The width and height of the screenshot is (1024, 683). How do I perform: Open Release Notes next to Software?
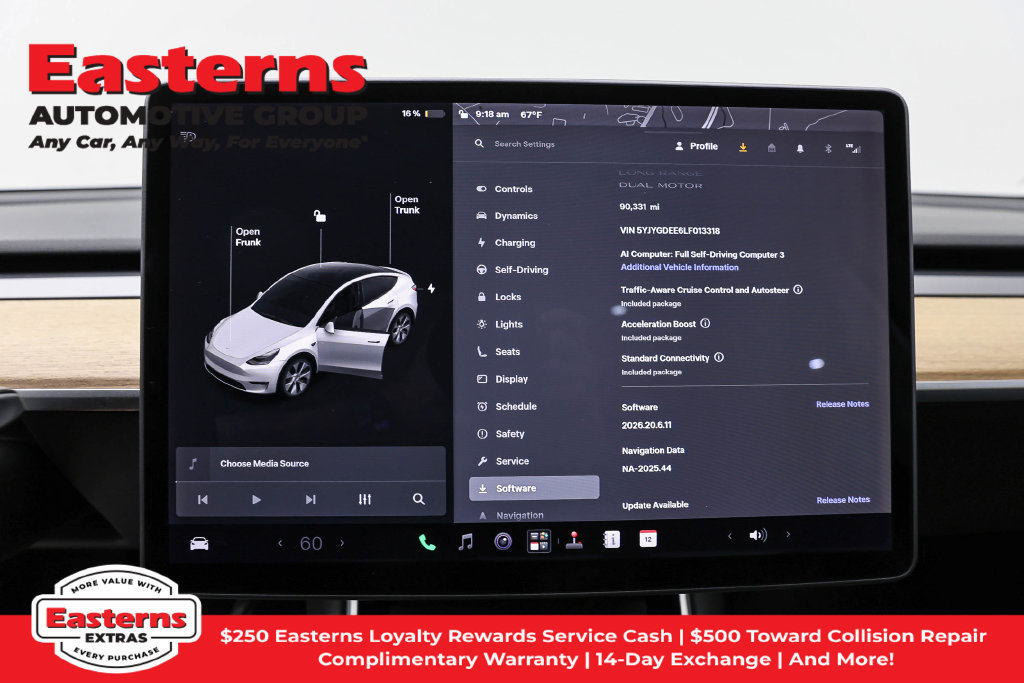842,404
